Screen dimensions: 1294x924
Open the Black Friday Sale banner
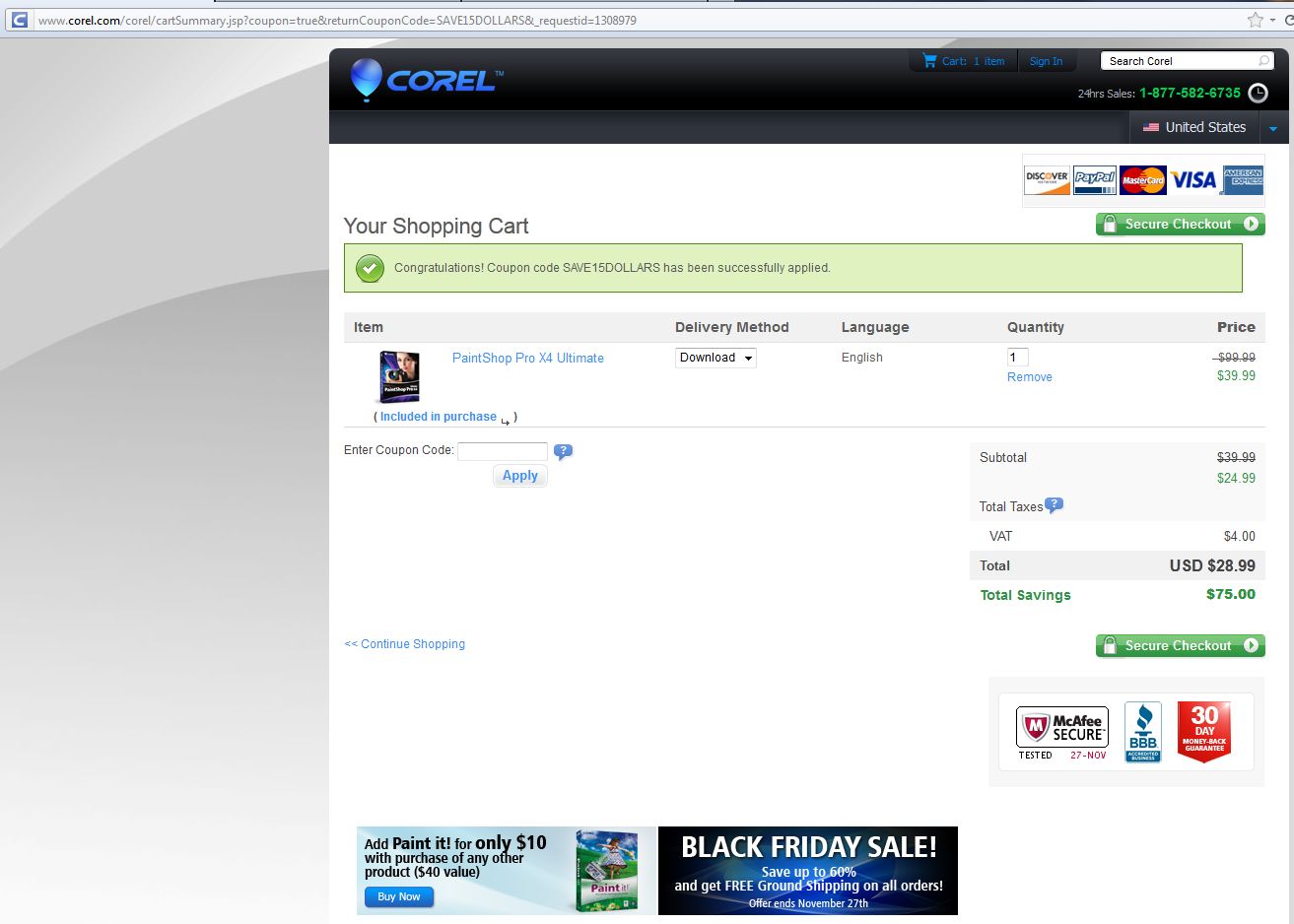[x=808, y=871]
